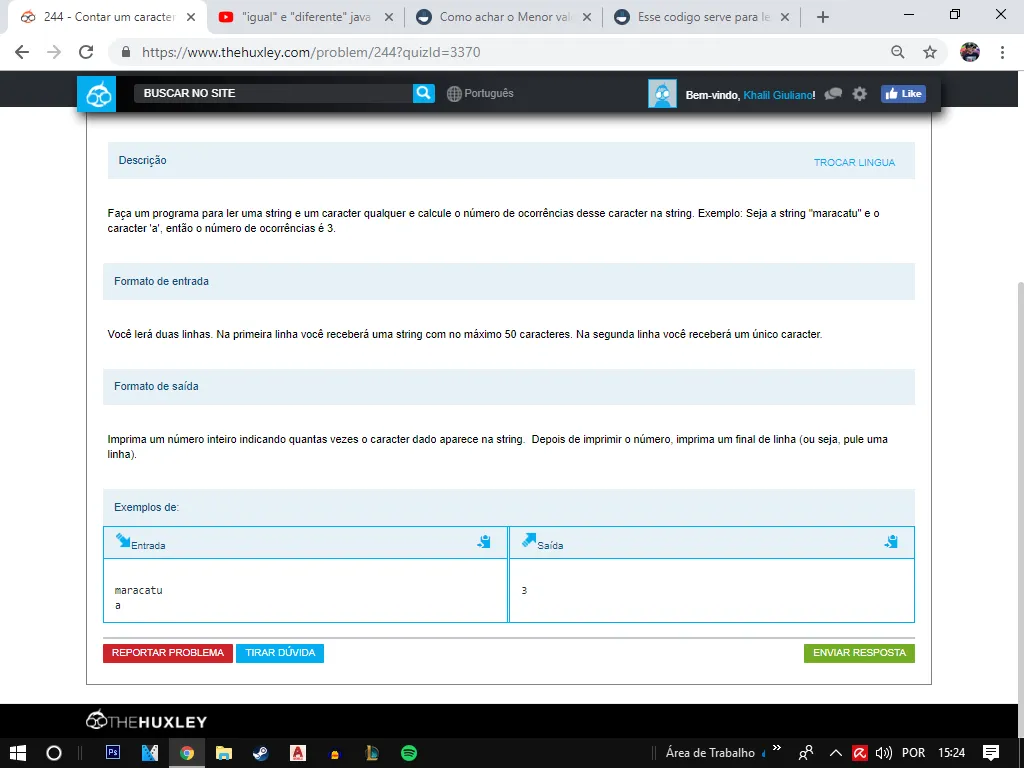The image size is (1024, 768).
Task: Click the TIRAR DÚVIDA button
Action: click(280, 653)
